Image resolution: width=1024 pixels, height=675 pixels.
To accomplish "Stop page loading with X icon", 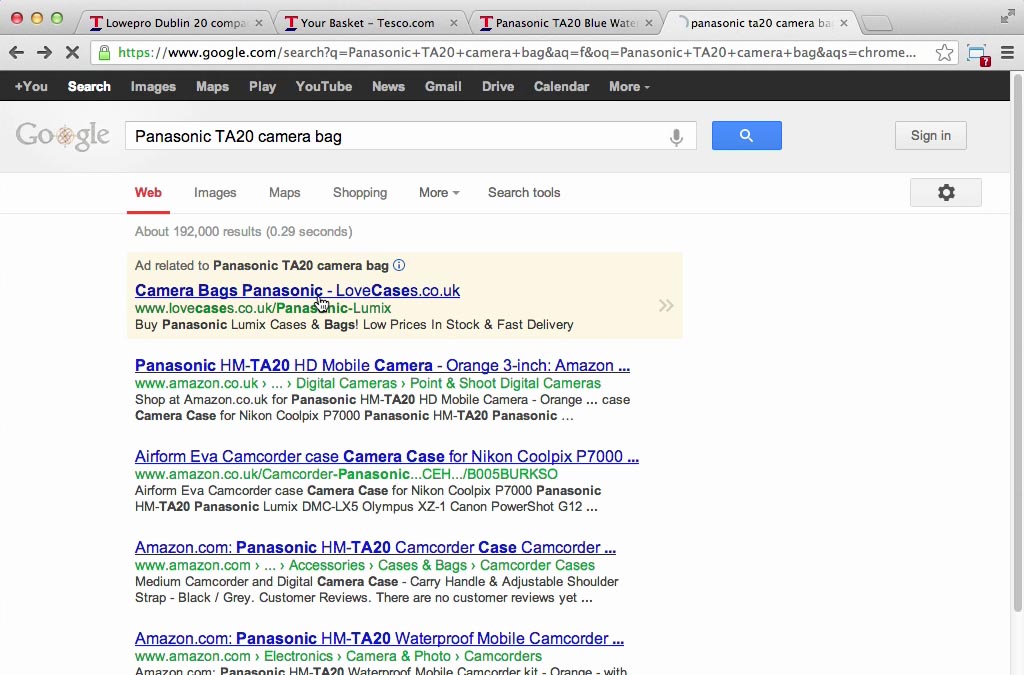I will click(x=72, y=52).
